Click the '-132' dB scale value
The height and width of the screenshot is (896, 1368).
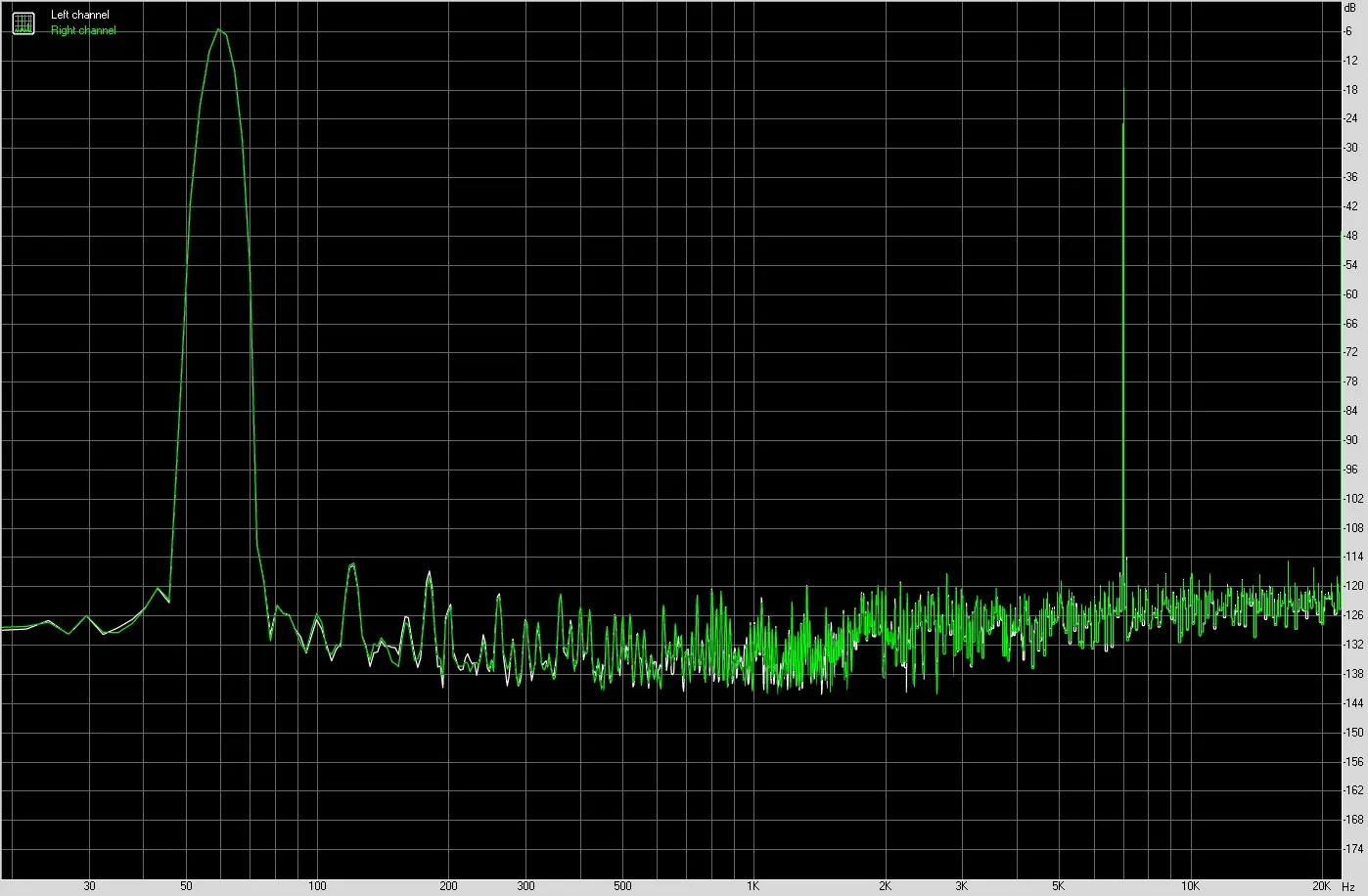tap(1353, 645)
